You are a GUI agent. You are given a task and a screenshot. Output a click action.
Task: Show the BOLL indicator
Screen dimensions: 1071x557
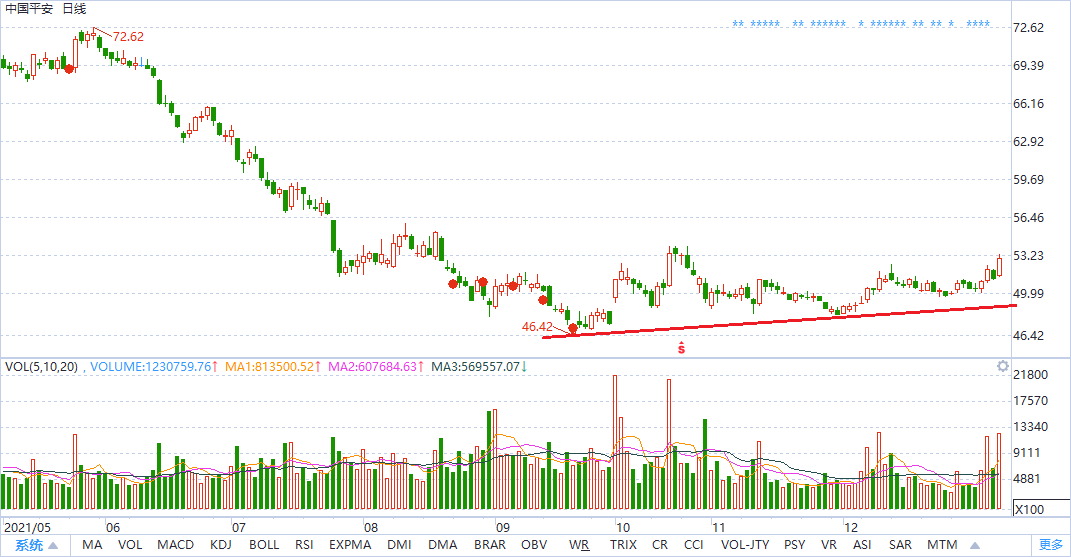264,545
